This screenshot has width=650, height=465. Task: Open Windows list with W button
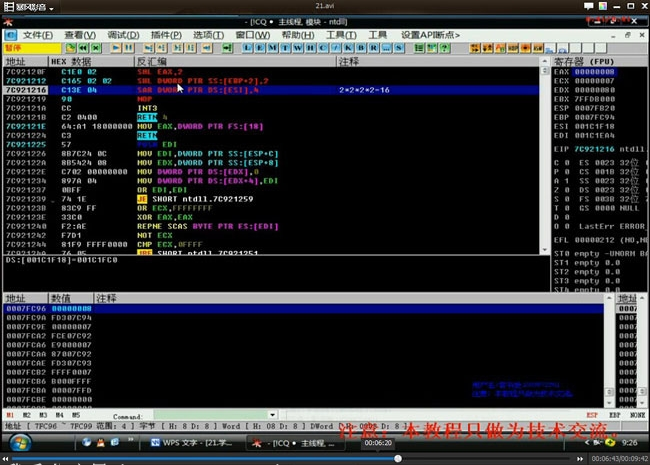298,48
